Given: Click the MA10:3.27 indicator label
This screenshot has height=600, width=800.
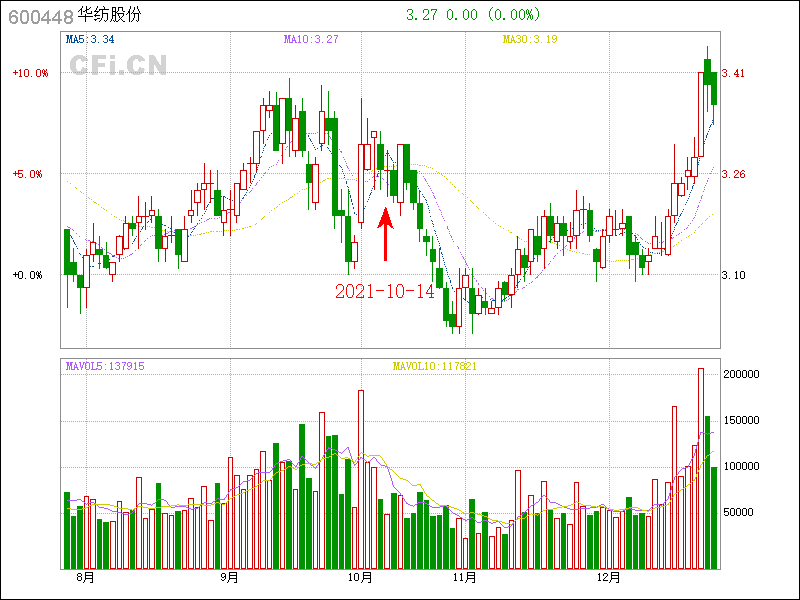Looking at the screenshot, I should point(311,40).
